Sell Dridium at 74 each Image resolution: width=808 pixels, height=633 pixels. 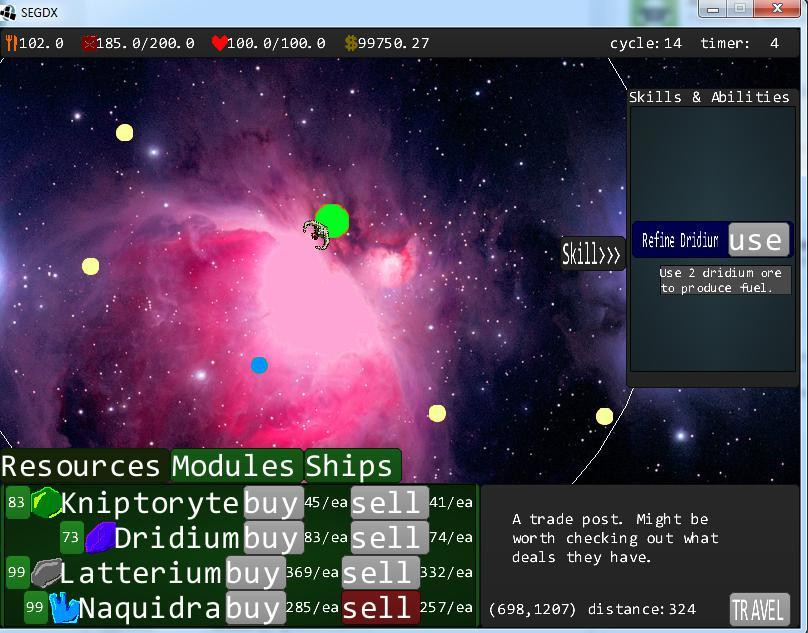(390, 537)
